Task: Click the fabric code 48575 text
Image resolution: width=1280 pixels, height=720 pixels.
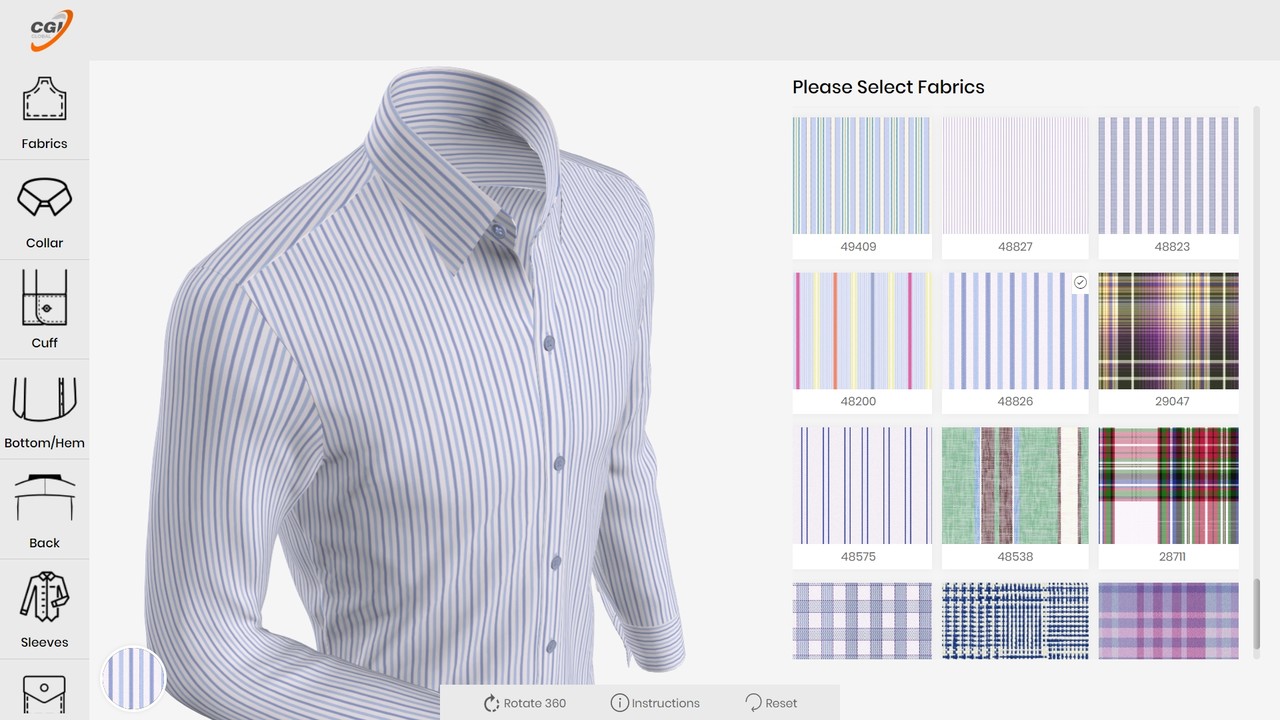Action: click(858, 556)
